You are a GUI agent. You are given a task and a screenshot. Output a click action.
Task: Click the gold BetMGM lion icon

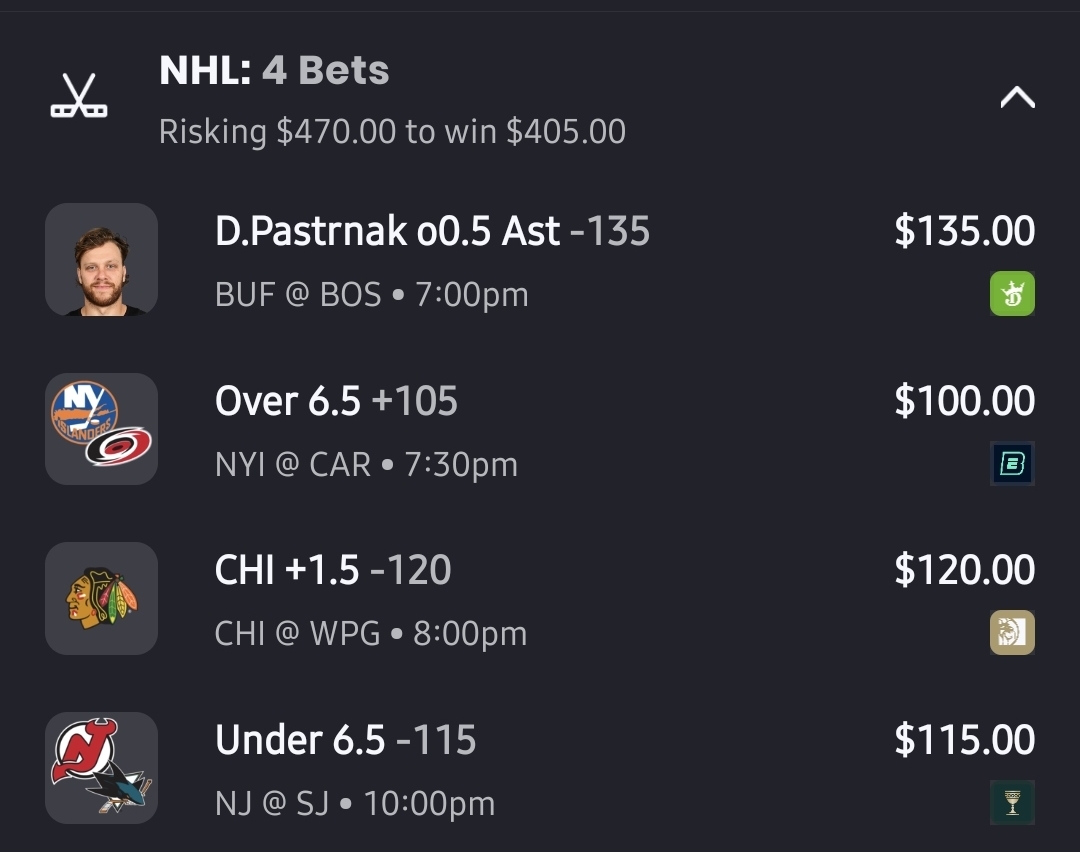pyautogui.click(x=1012, y=632)
